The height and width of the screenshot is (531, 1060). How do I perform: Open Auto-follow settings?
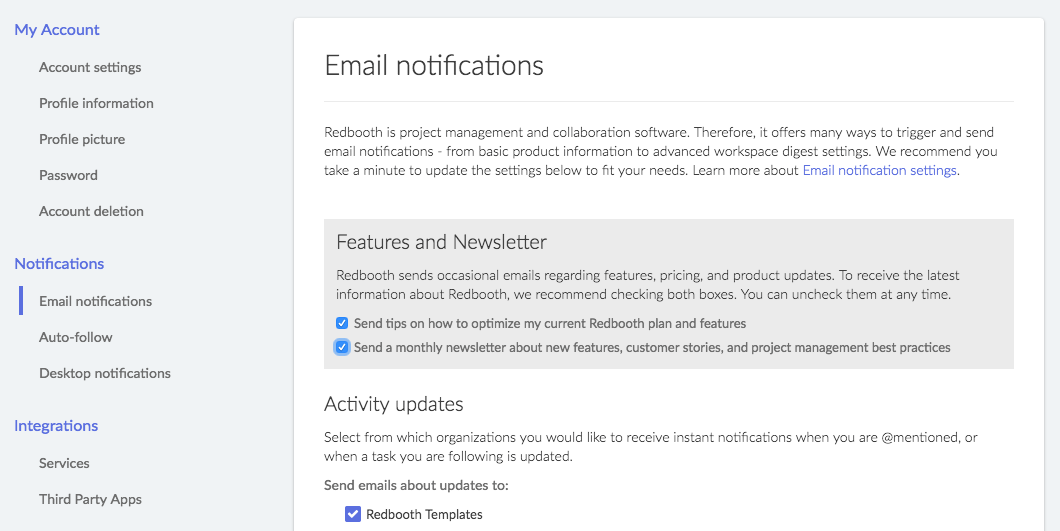click(x=76, y=337)
